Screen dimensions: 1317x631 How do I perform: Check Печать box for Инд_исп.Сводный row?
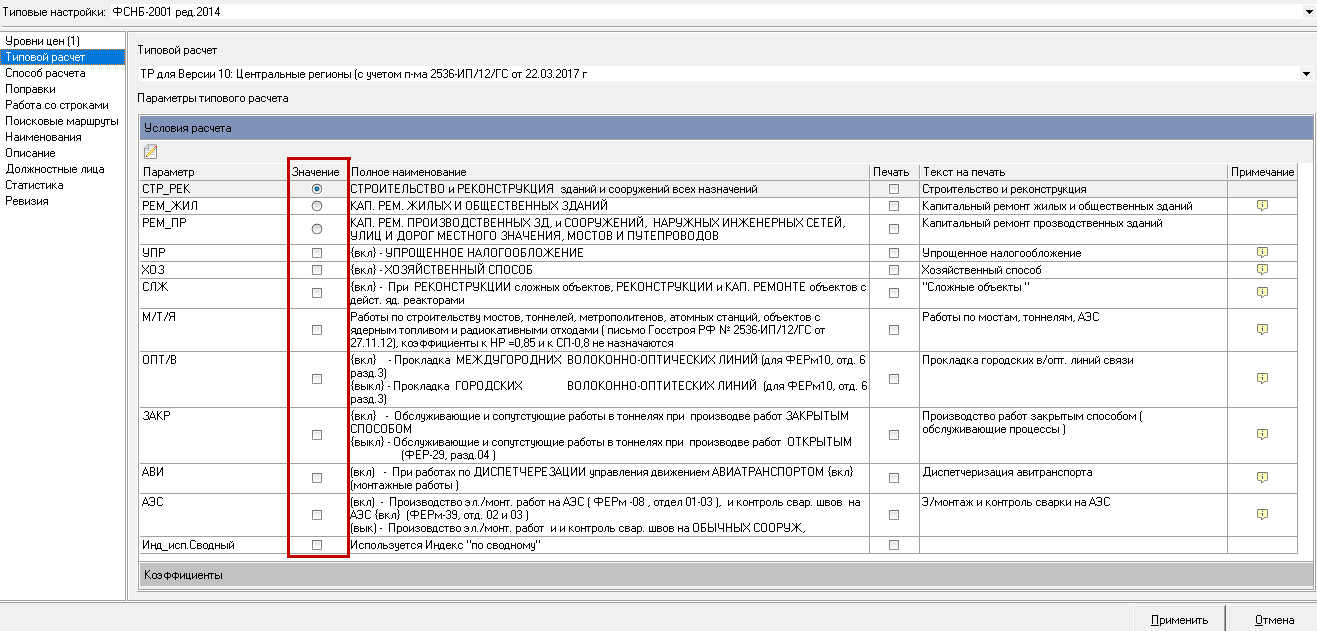(x=894, y=545)
